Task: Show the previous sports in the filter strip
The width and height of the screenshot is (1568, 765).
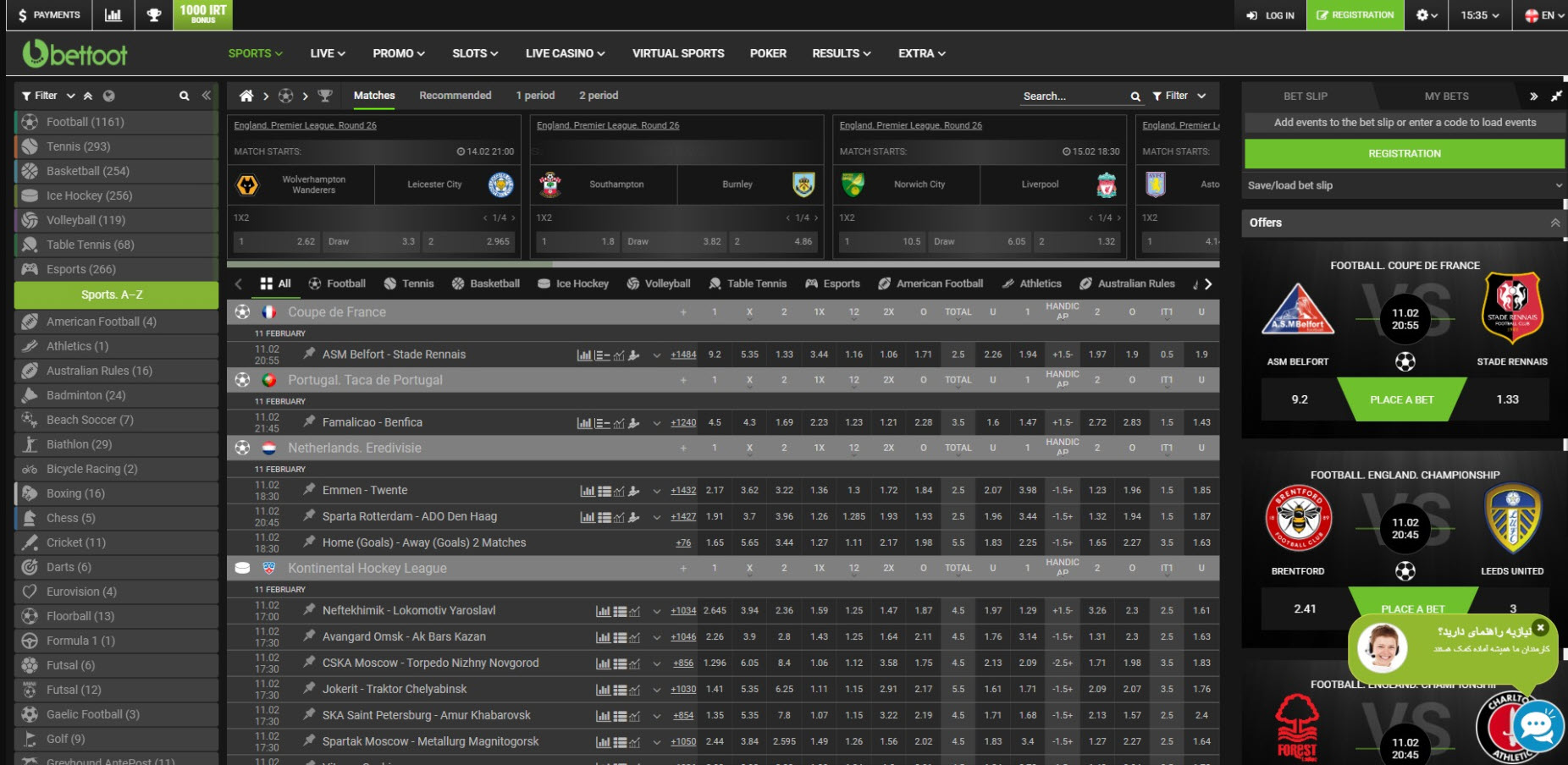Action: point(238,284)
